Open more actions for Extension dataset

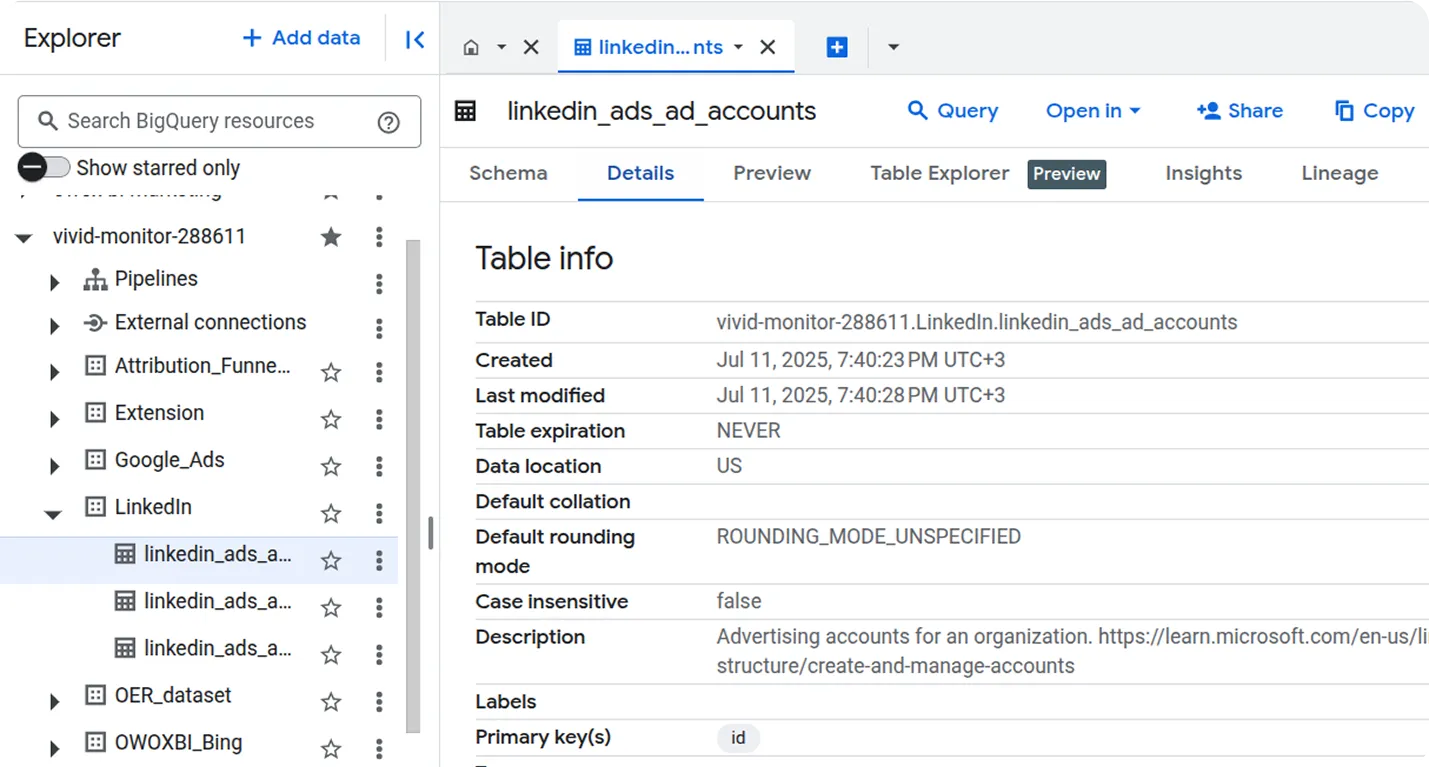coord(379,419)
